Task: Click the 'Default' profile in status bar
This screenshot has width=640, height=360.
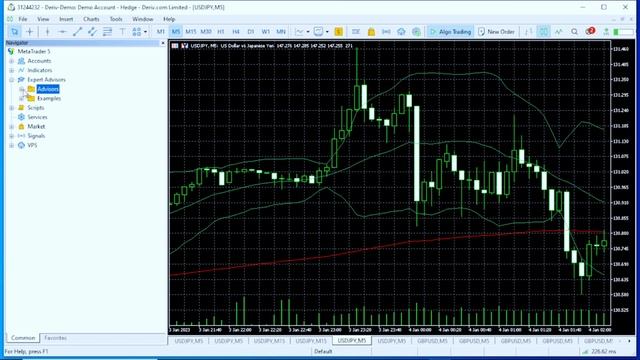Action: click(x=323, y=351)
